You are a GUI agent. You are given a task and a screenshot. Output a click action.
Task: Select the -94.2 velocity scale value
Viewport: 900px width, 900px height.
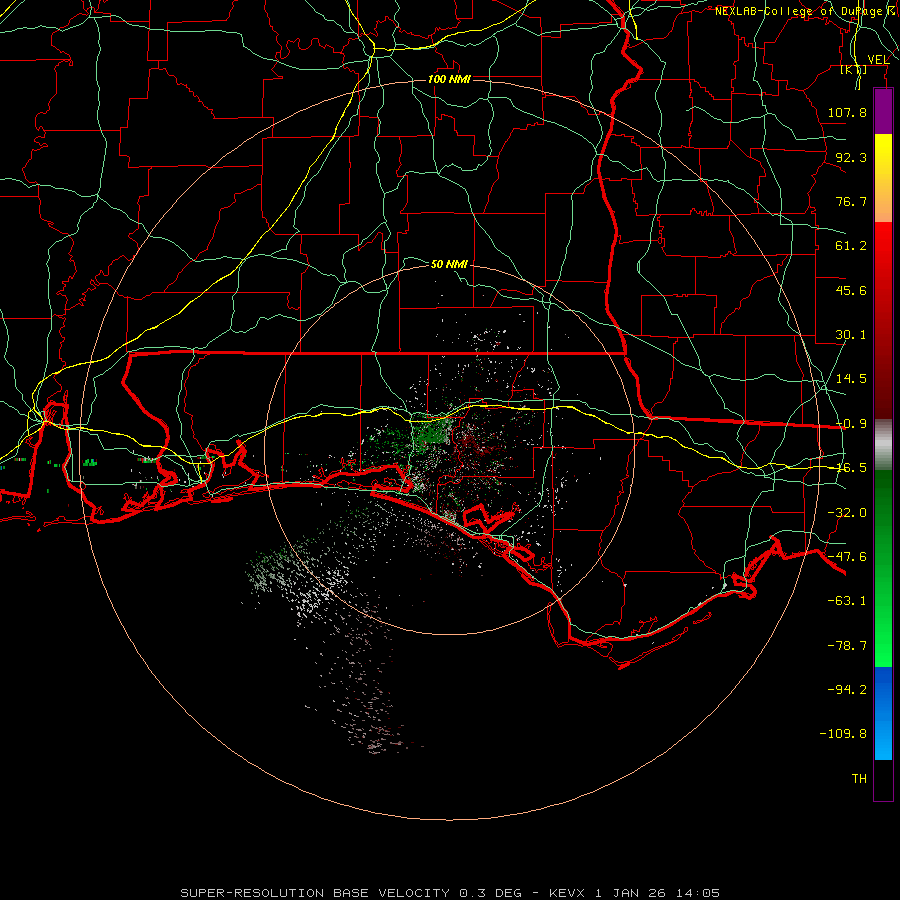coord(847,689)
